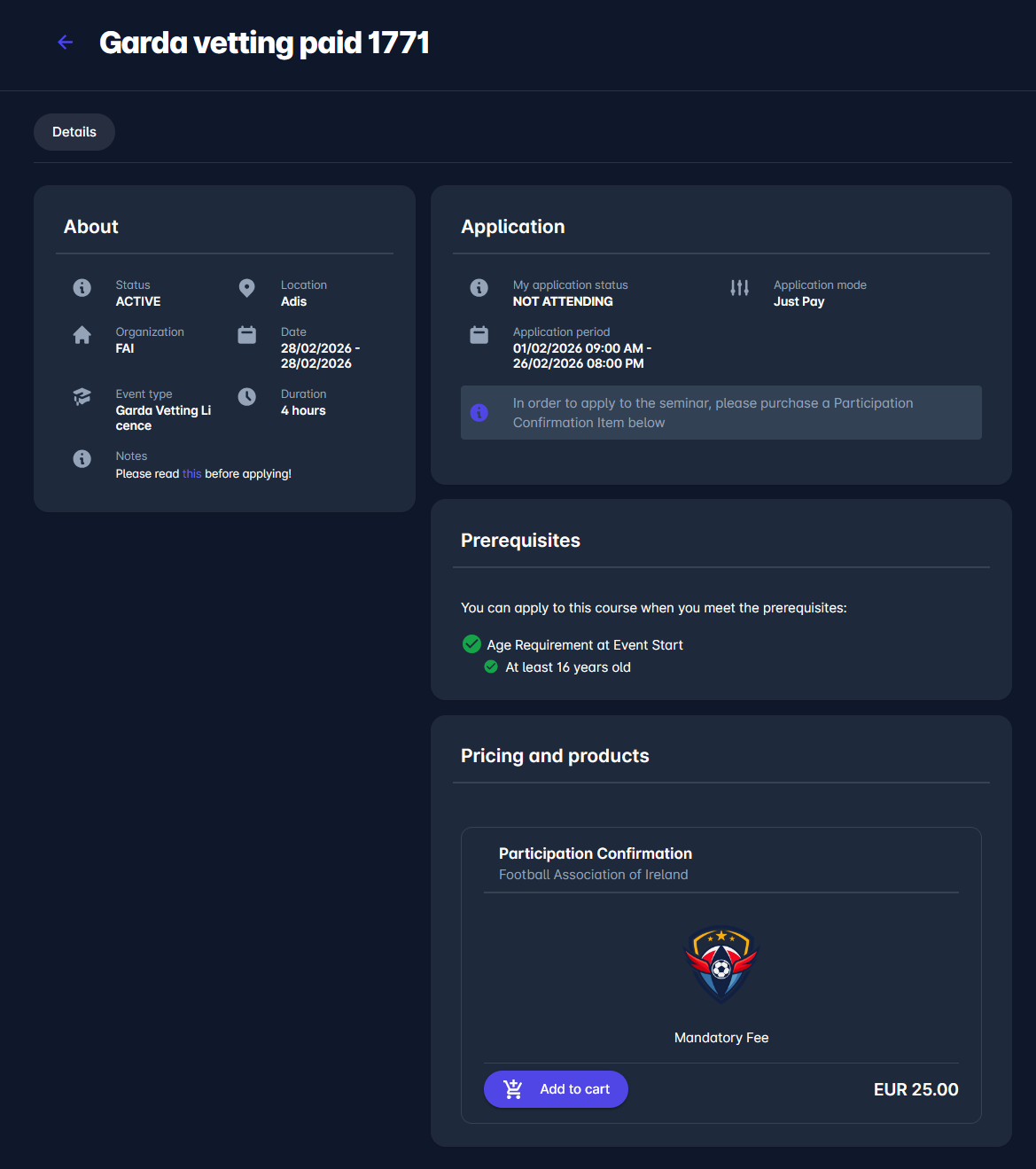The image size is (1036, 1169).
Task: Click the Participation Confirmation product title
Action: [x=595, y=853]
